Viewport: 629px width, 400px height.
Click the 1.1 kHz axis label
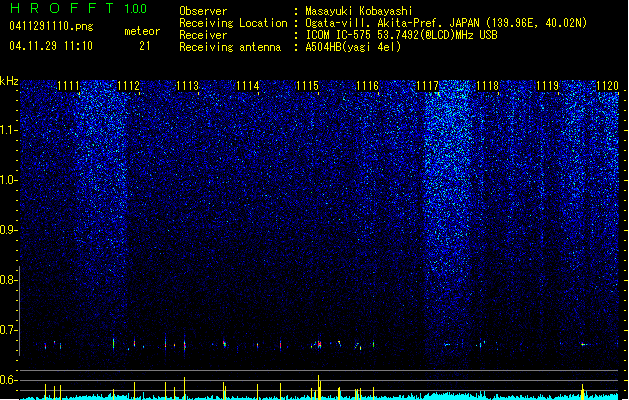coord(9,130)
